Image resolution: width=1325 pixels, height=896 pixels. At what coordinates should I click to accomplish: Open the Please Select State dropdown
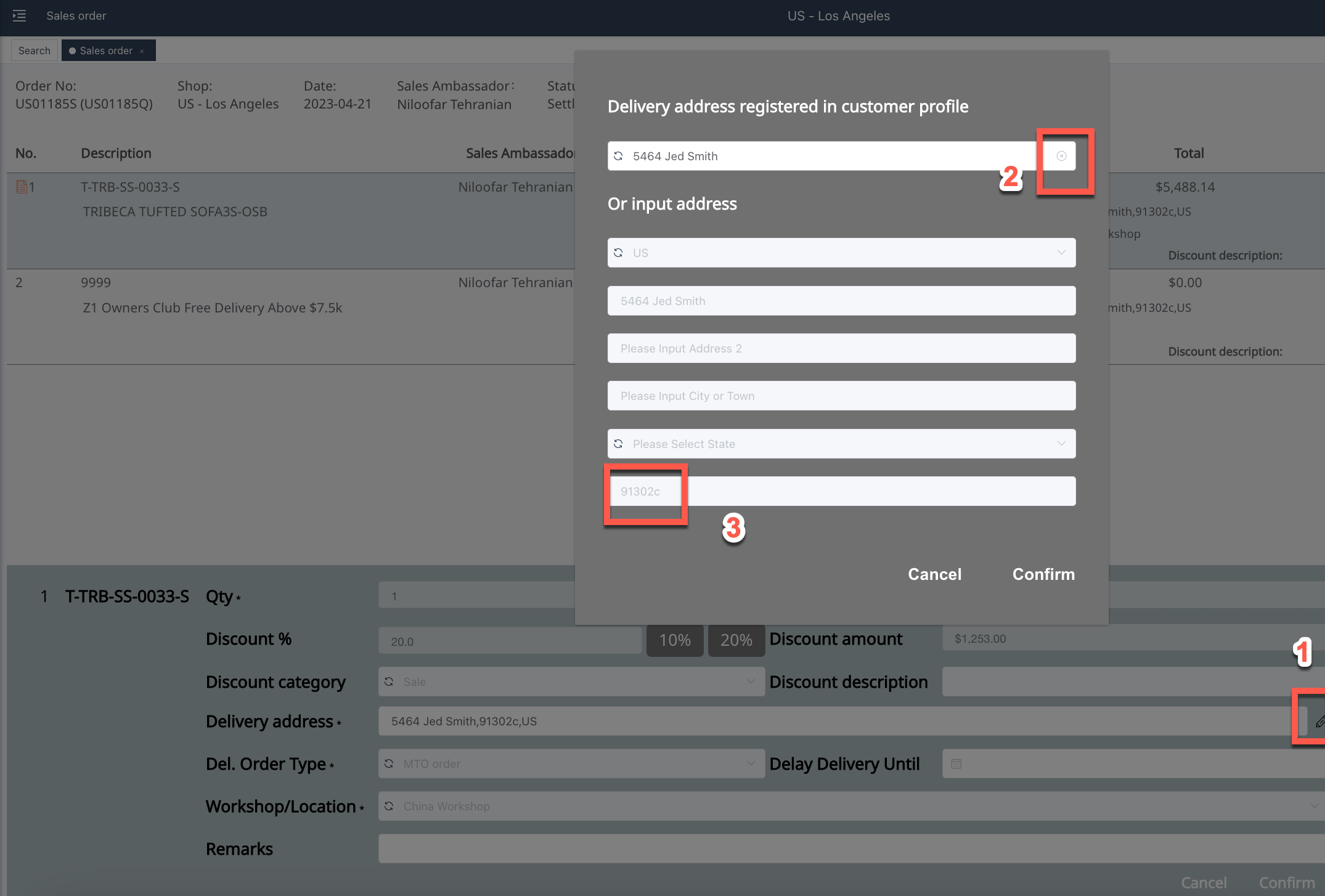[1061, 444]
